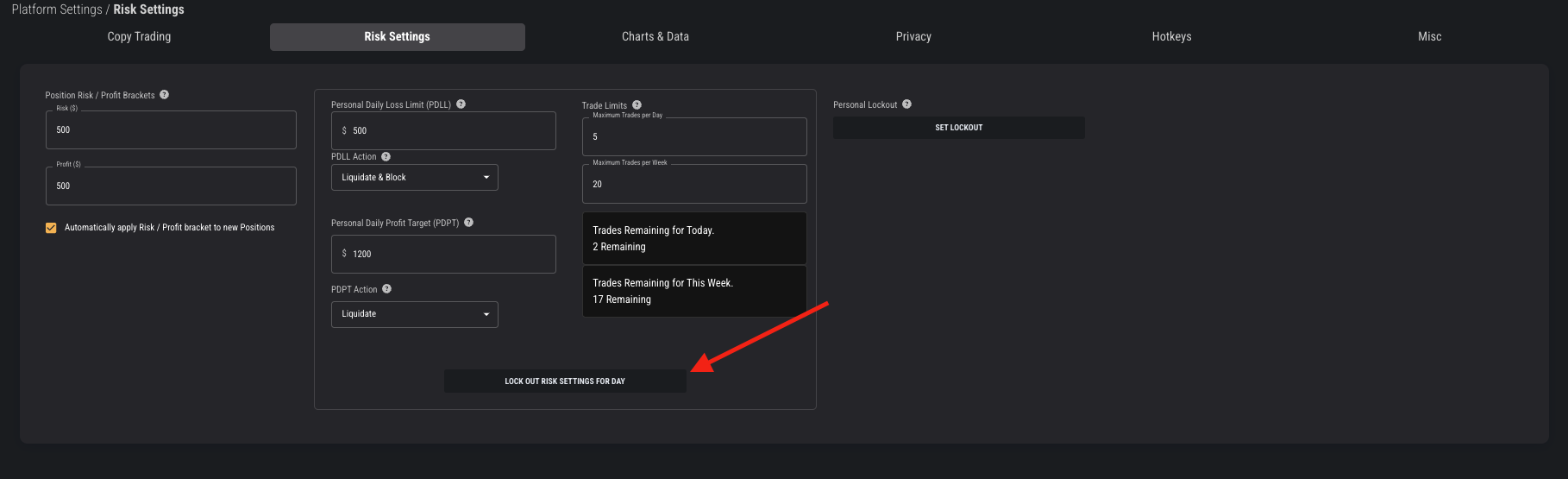
Task: Switch to the Copy Trading tab
Action: click(x=139, y=37)
